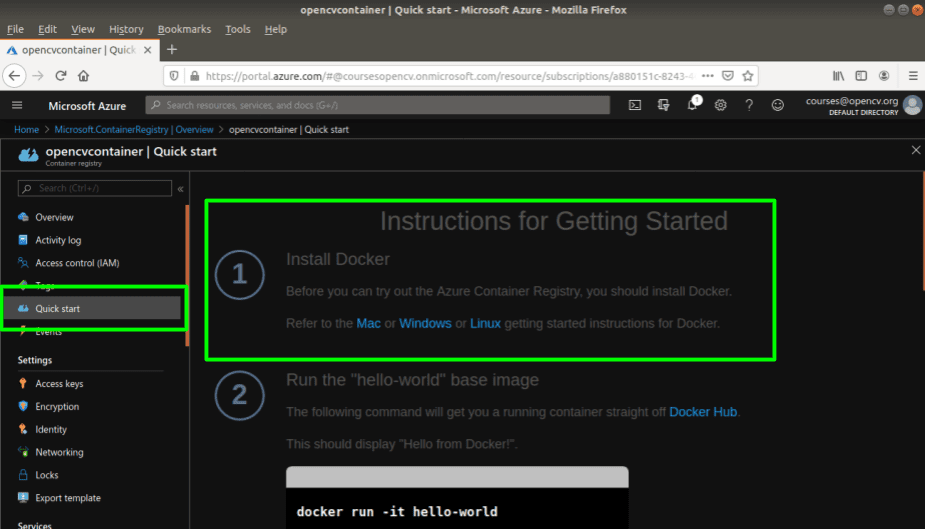Screen dimensions: 925x529
Task: Open the Firefox application menu
Action: pyautogui.click(x=913, y=75)
